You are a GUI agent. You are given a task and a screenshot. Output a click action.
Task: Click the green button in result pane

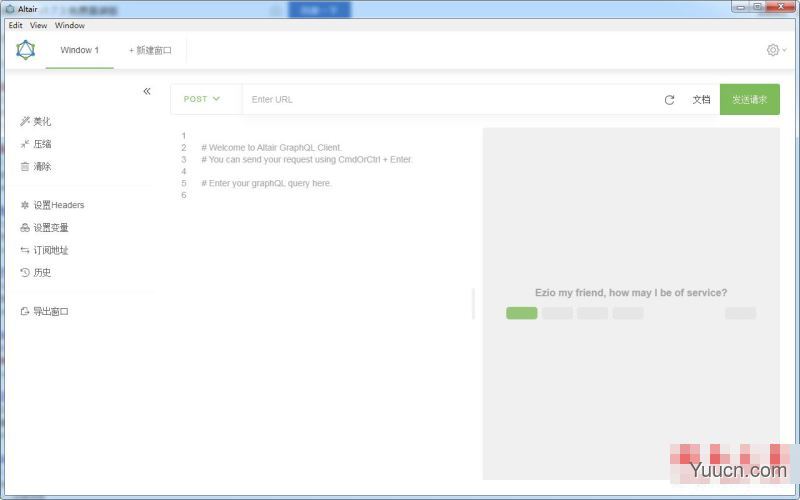521,313
